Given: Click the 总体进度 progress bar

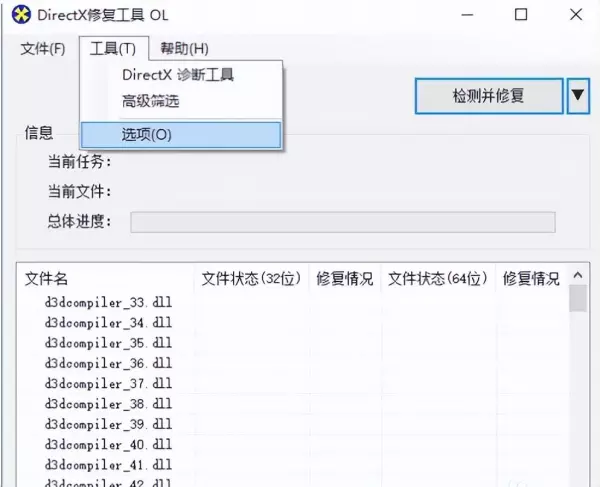Looking at the screenshot, I should 342,222.
